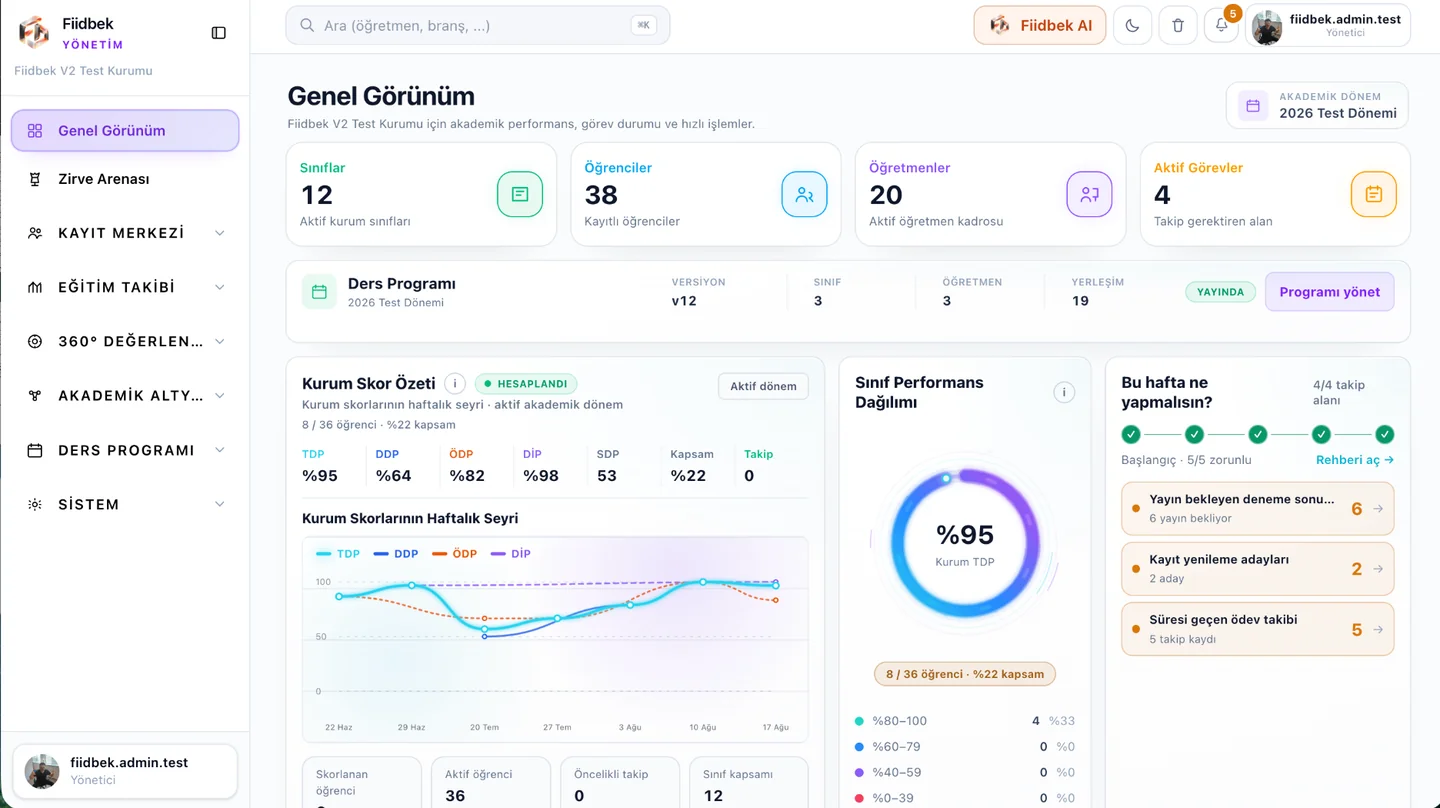Viewport: 1440px width, 808px height.
Task: Click the Öğretmenler card icon
Action: [1089, 195]
